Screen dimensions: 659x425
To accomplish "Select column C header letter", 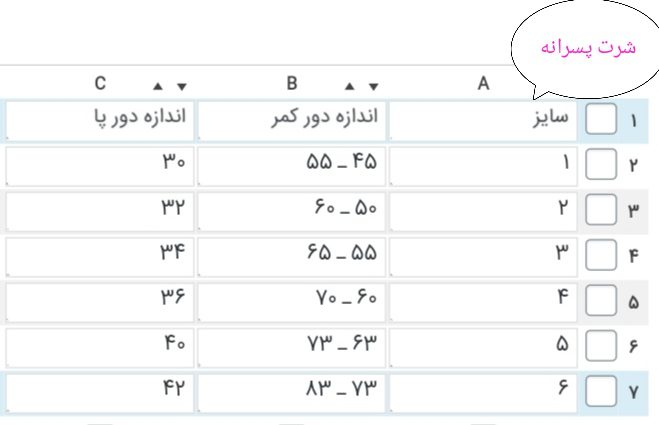I will [101, 84].
